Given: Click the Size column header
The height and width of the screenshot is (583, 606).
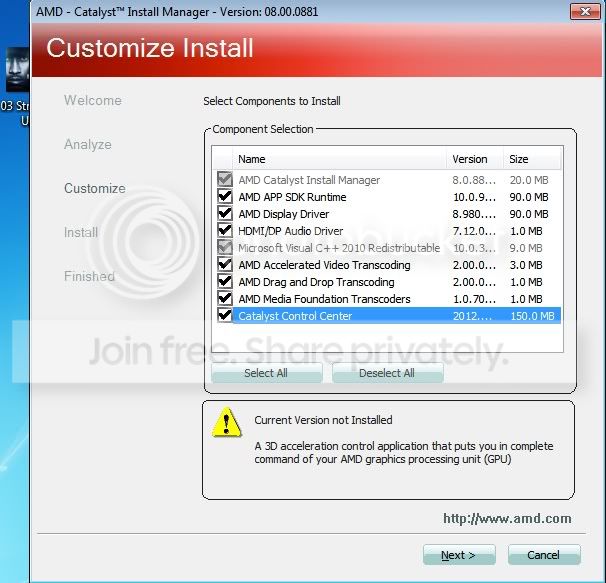Looking at the screenshot, I should (x=532, y=159).
